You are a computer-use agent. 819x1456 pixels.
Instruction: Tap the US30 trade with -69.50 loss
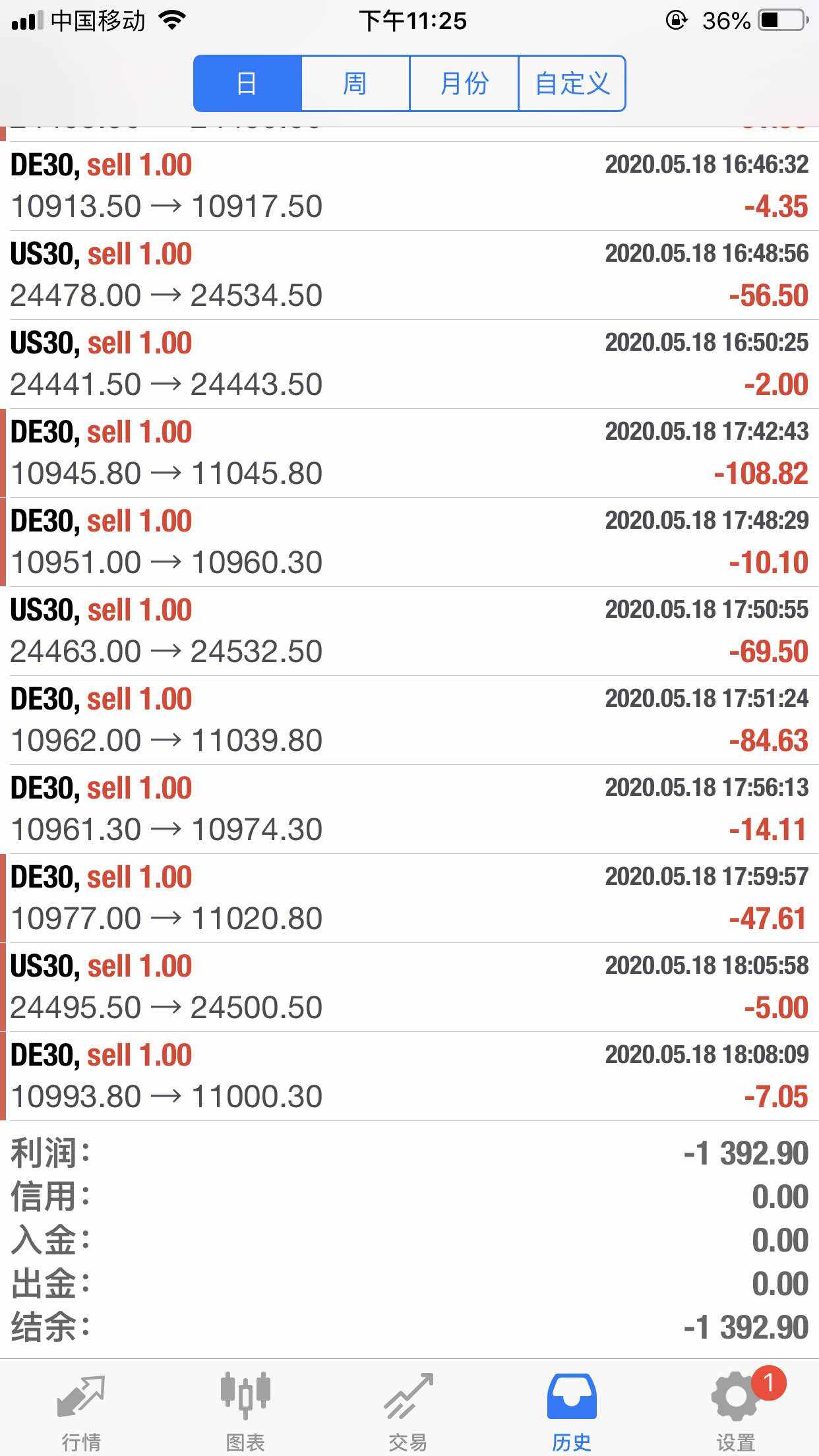click(x=409, y=631)
